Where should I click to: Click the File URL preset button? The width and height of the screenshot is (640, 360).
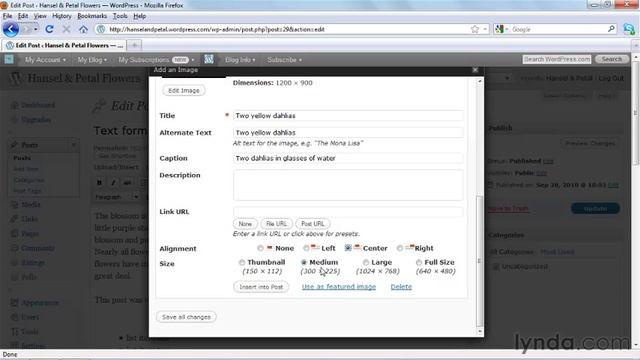(x=276, y=224)
